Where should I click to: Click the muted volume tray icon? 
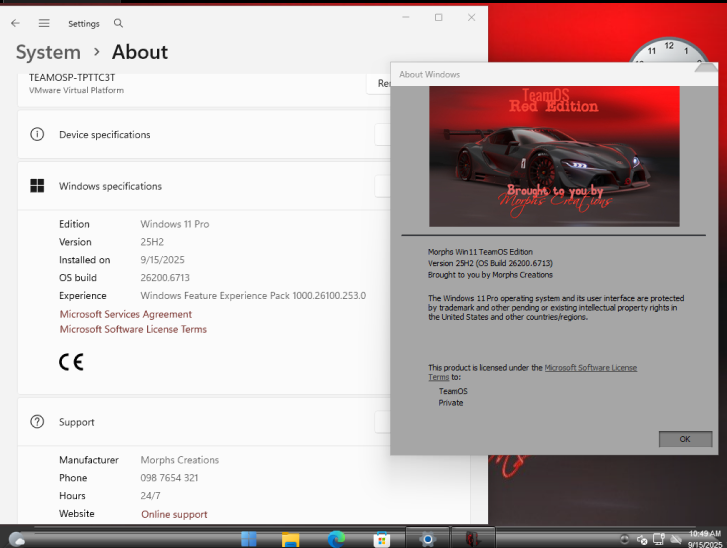coord(642,540)
